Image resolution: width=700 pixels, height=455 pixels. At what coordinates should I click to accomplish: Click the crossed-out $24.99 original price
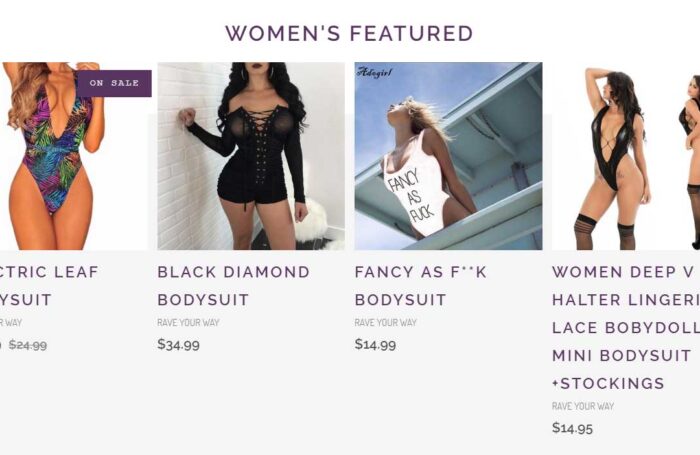pyautogui.click(x=28, y=345)
